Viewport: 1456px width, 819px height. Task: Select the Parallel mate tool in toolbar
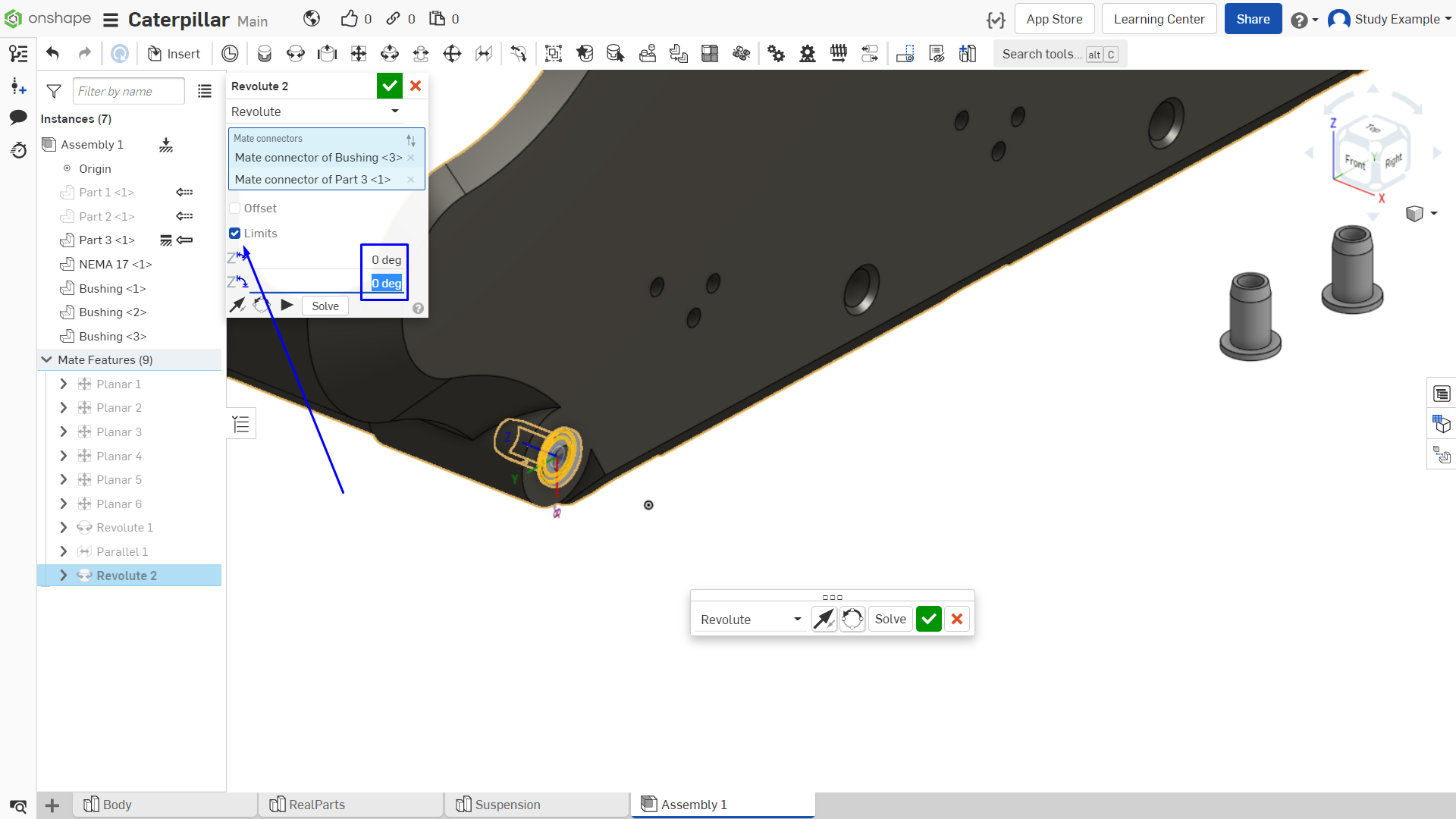[484, 53]
